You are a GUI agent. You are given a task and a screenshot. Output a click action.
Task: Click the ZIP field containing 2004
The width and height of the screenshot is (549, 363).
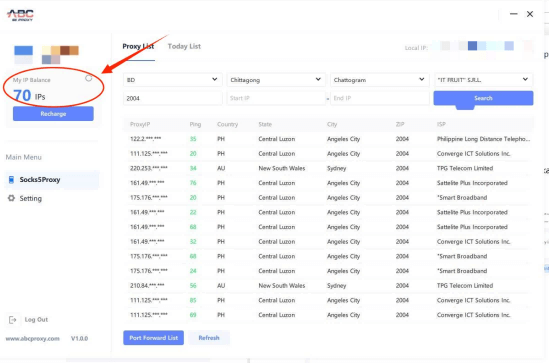click(173, 98)
